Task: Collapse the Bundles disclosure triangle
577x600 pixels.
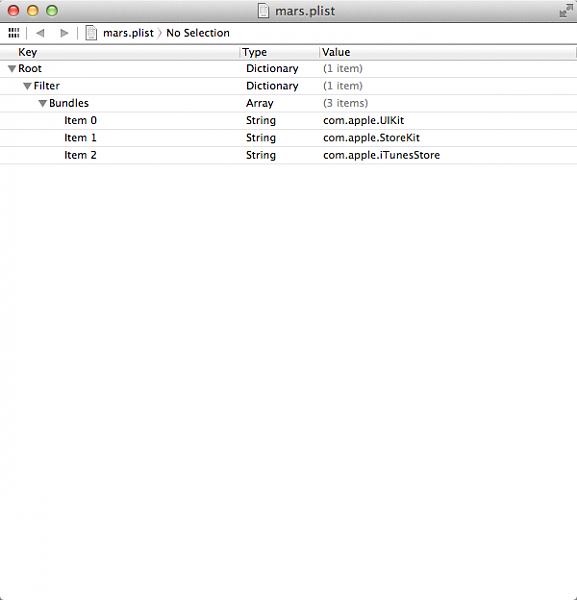Action: pos(42,103)
